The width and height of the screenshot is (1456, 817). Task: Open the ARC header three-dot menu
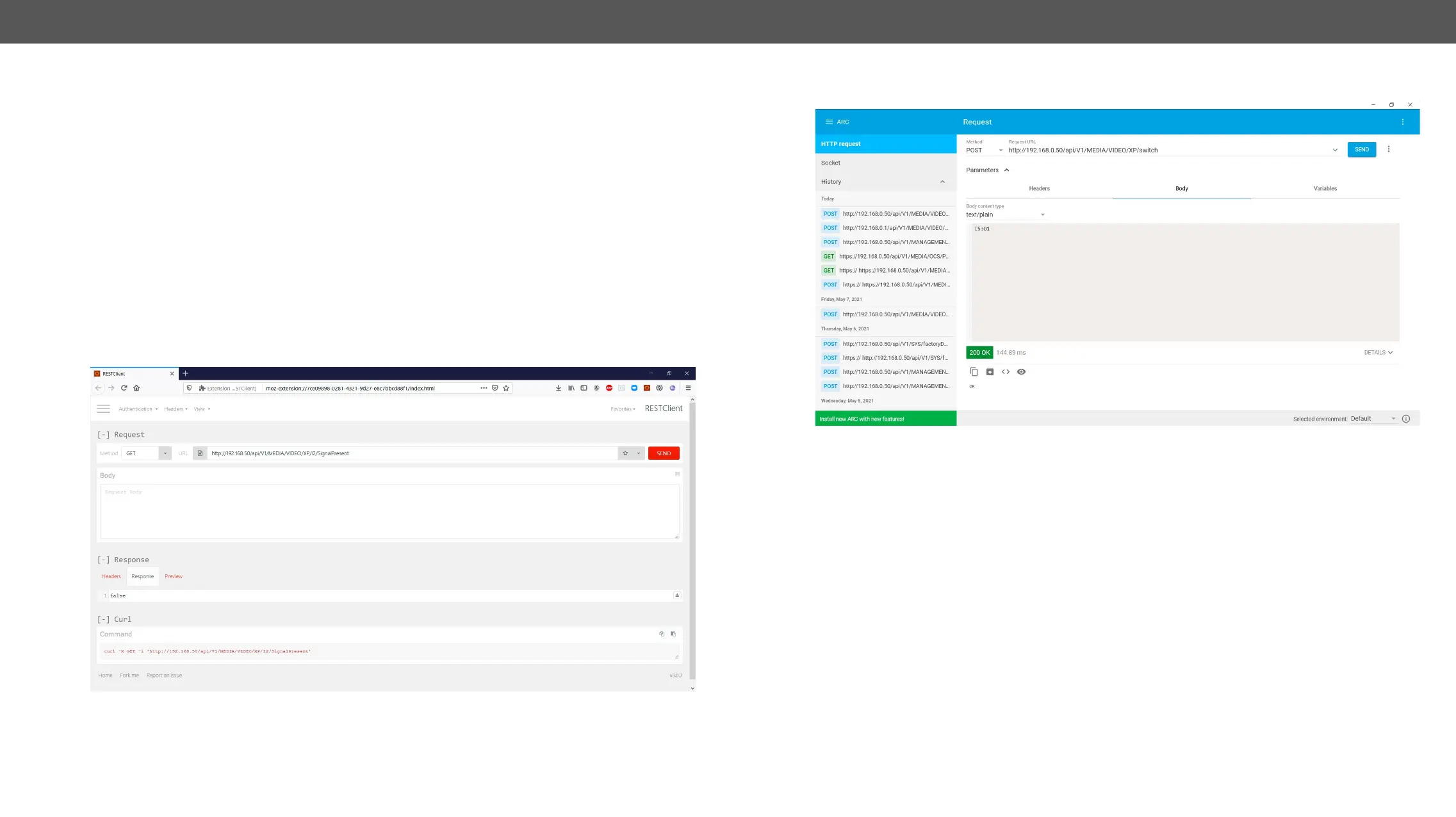point(1402,122)
